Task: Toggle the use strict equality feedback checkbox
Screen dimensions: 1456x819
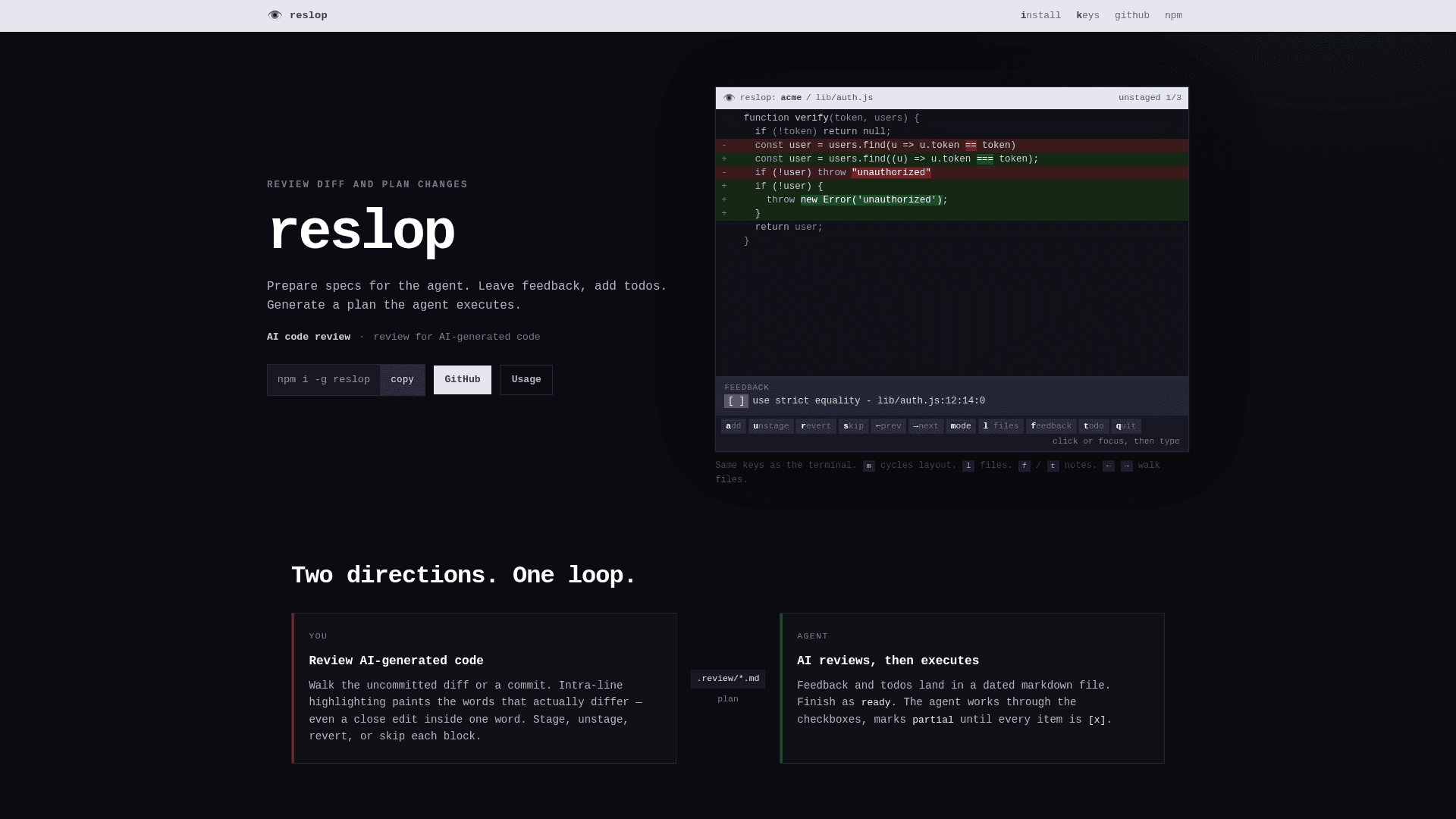Action: point(736,401)
